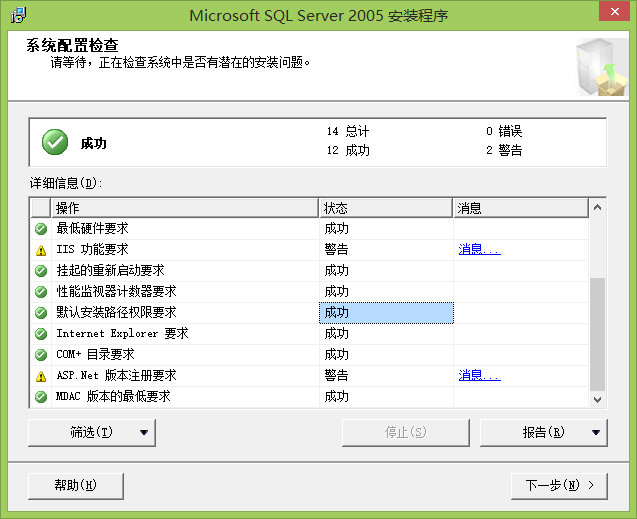The image size is (637, 519).
Task: Select the row 最低硬件要求
Action: tap(310, 229)
